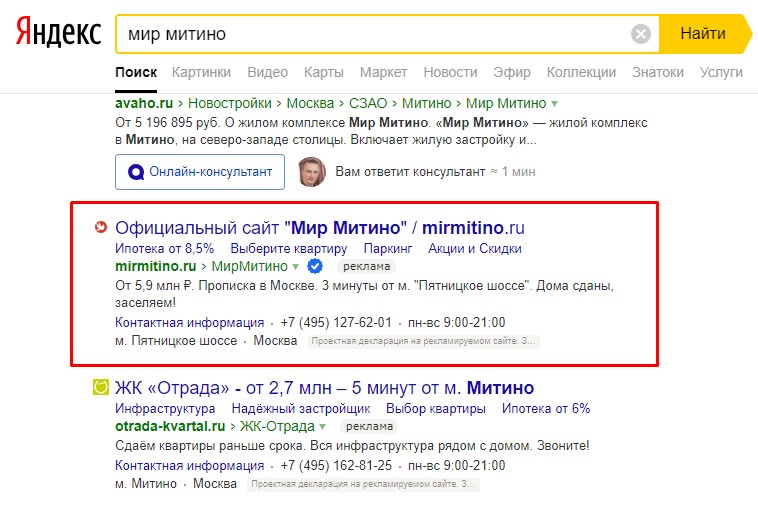Expand the МирМитино breadcrumb dropdown arrow
Image resolution: width=758 pixels, height=512 pixels.
tap(296, 267)
